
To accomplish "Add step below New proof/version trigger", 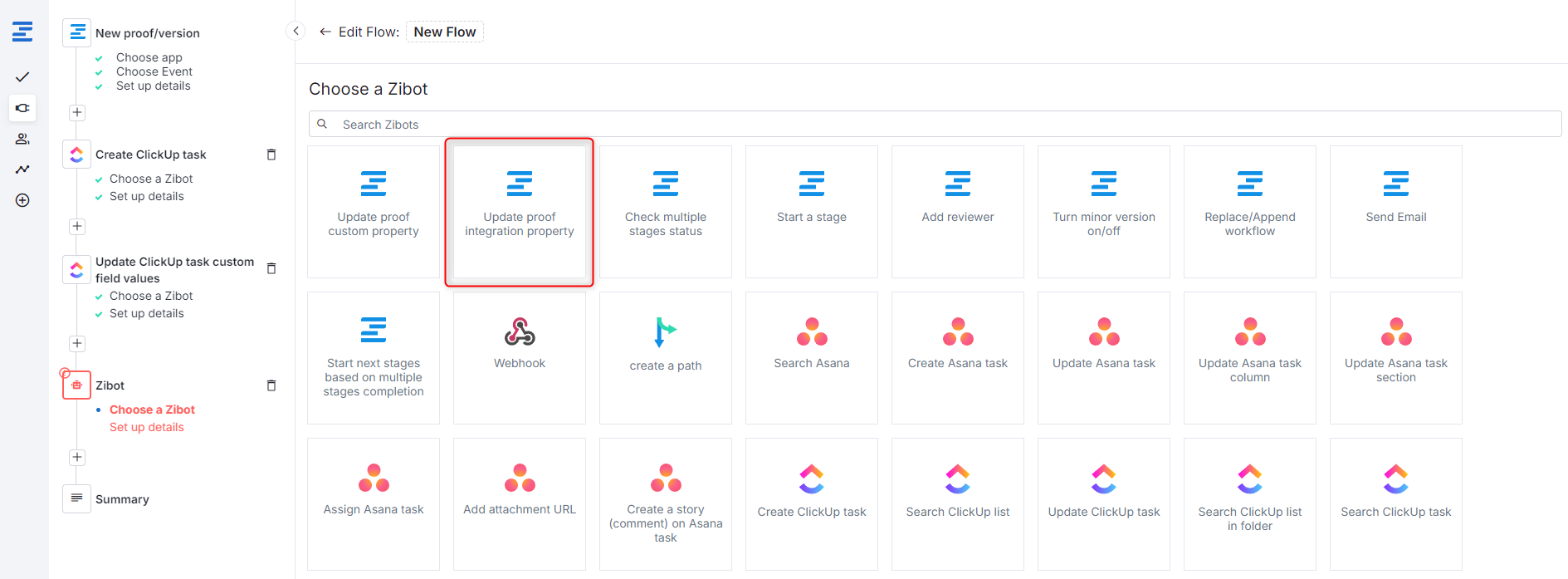I will click(x=77, y=112).
